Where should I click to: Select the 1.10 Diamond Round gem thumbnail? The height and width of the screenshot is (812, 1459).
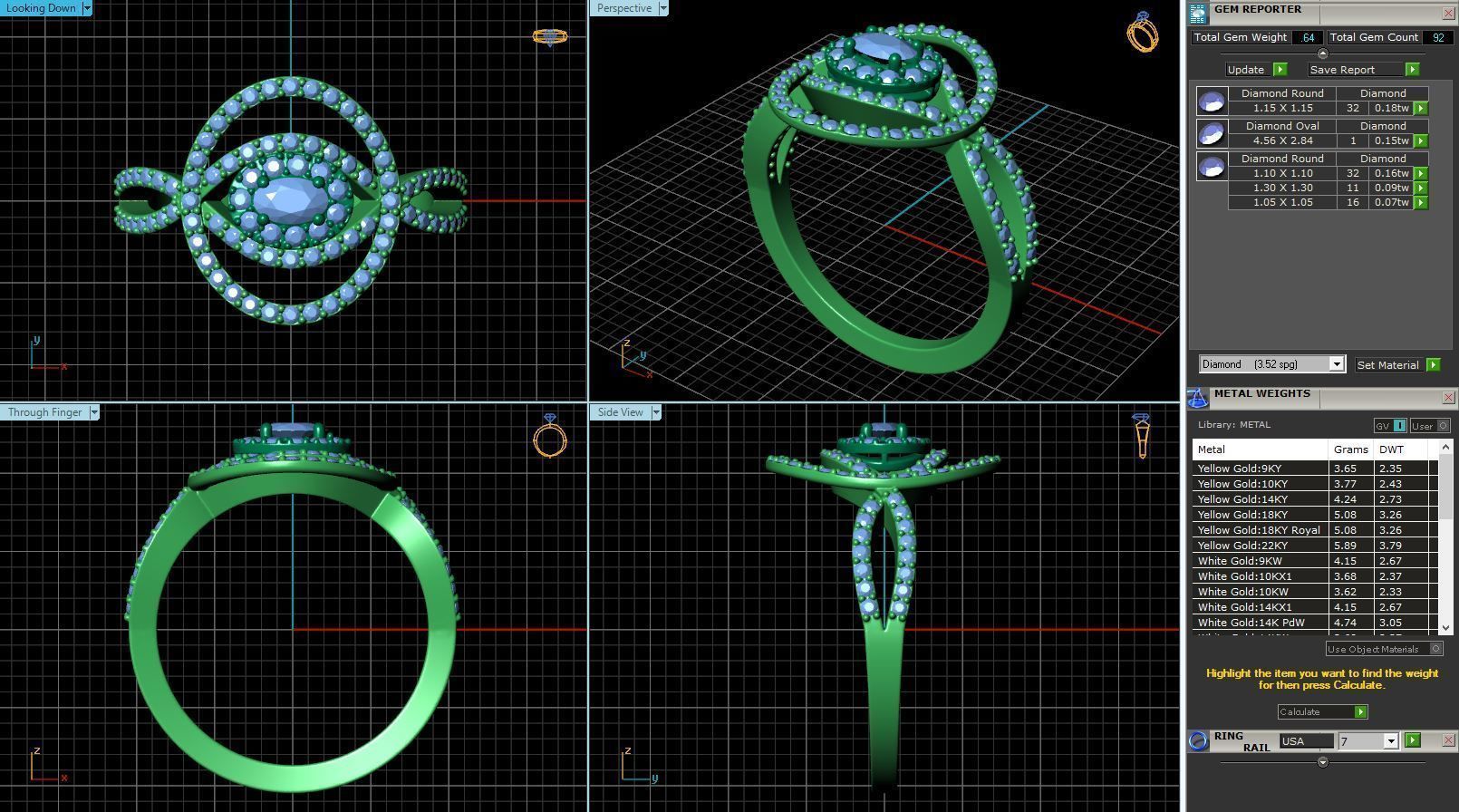(1212, 166)
